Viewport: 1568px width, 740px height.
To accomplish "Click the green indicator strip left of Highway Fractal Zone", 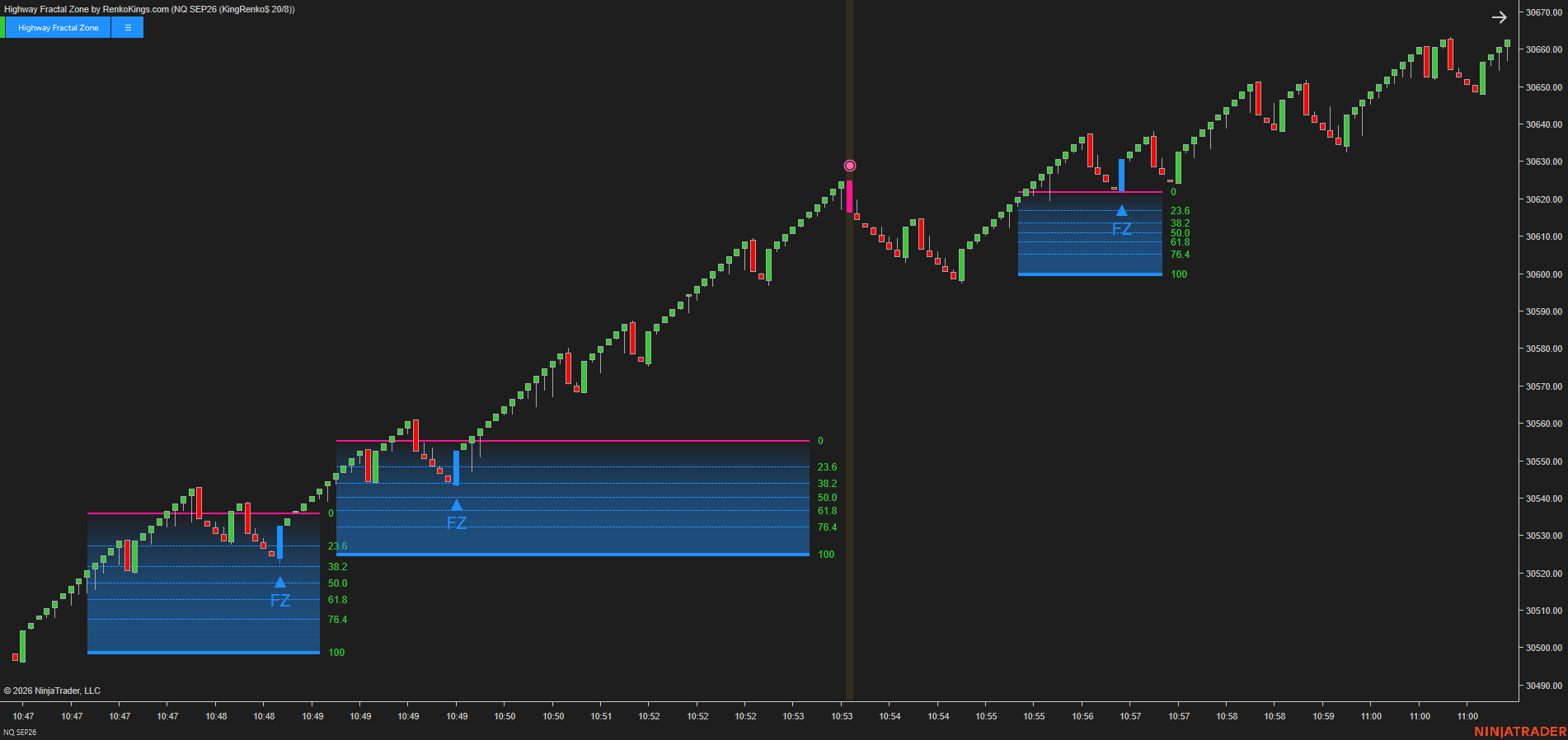I will [x=2, y=27].
